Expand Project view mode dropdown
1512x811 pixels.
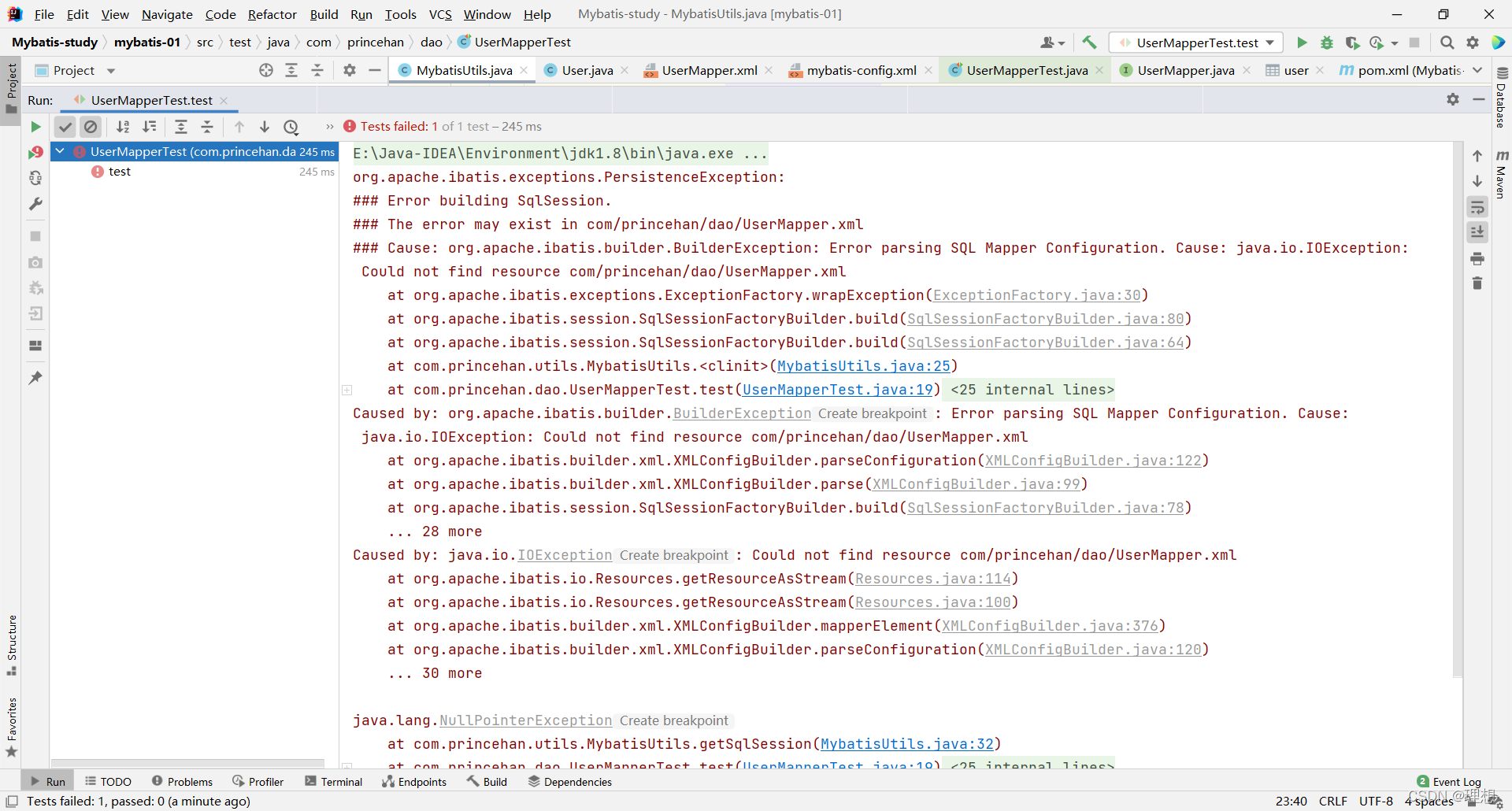click(111, 71)
